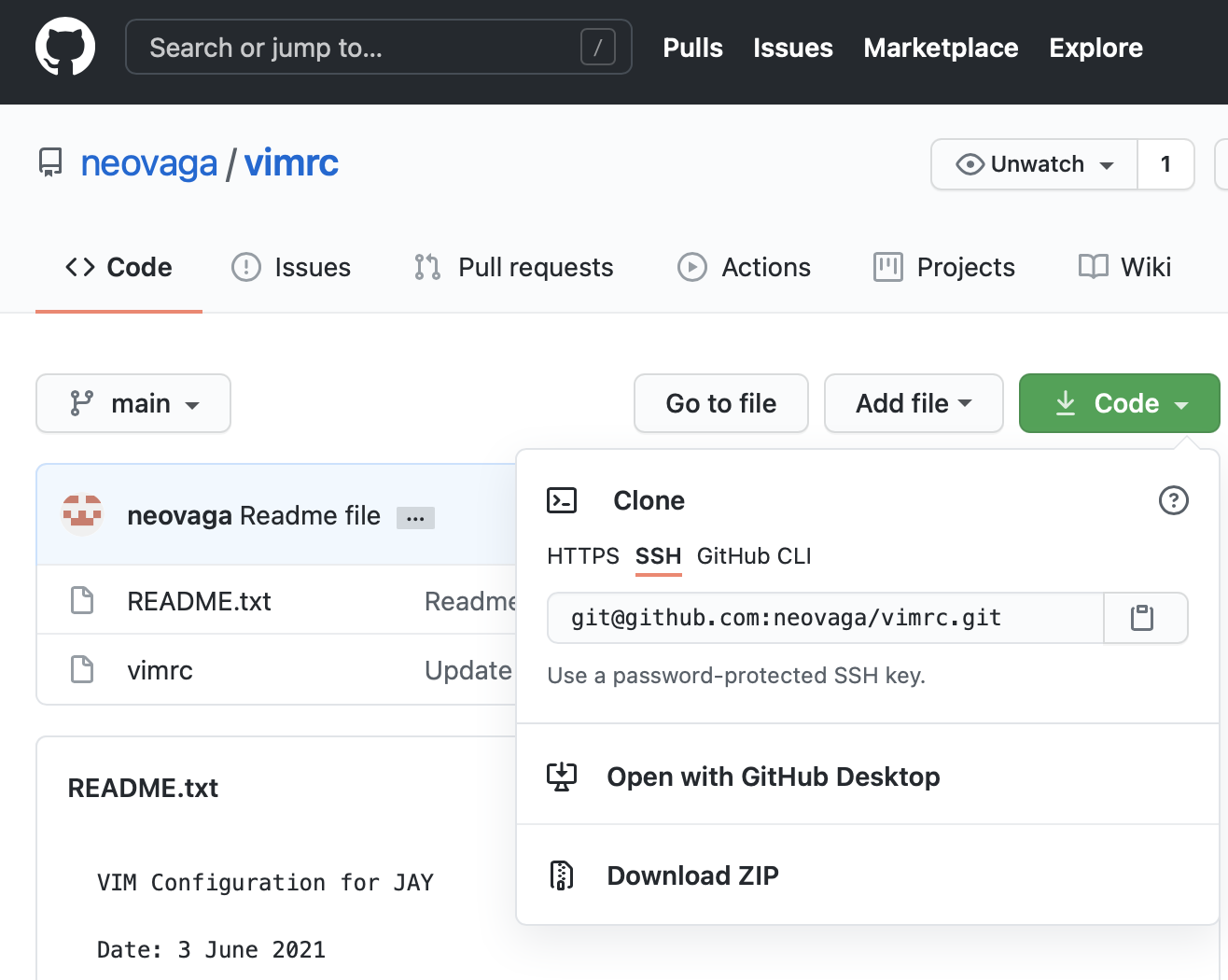Open README.txt file

[199, 601]
